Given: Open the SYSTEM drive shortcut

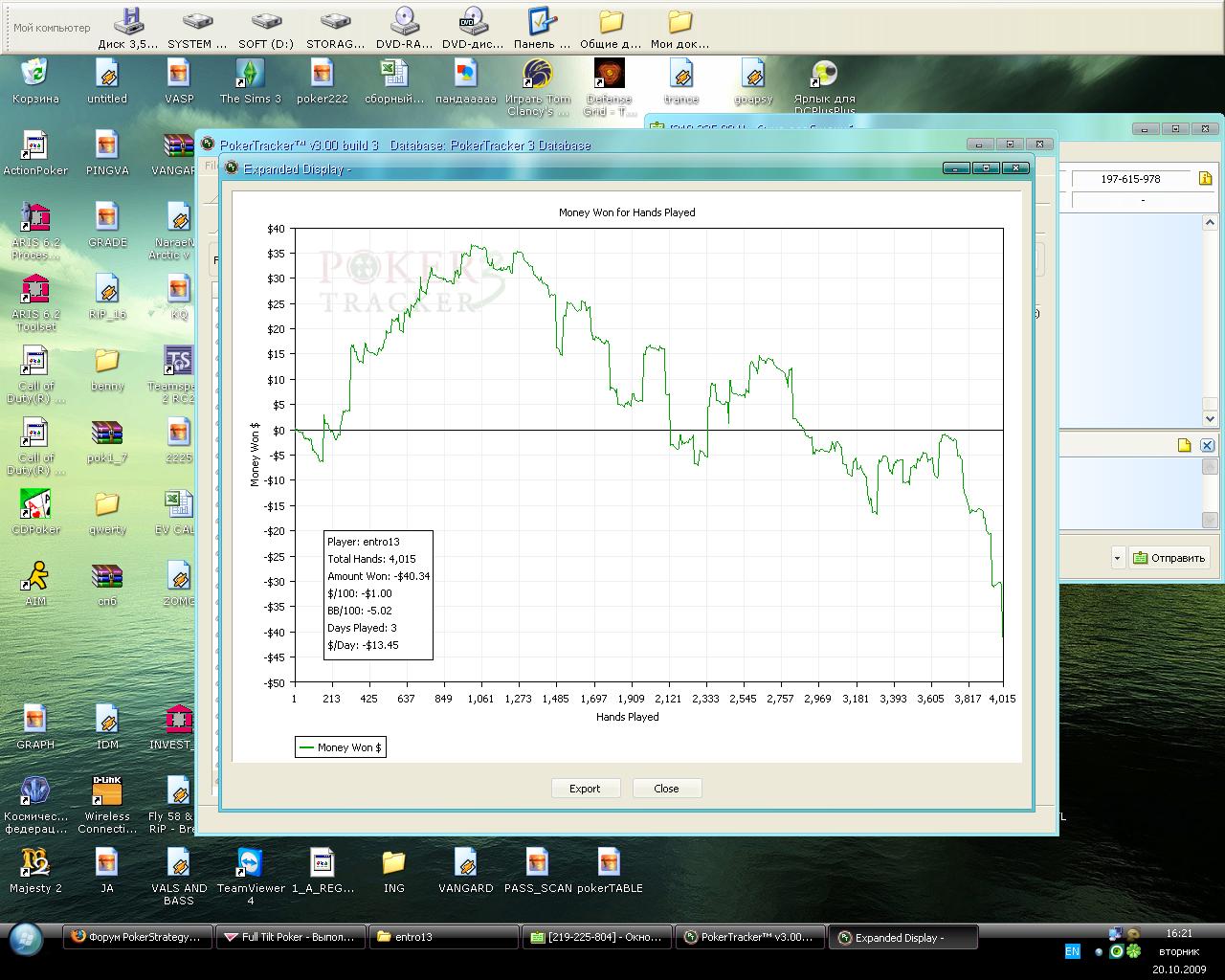Looking at the screenshot, I should (197, 29).
